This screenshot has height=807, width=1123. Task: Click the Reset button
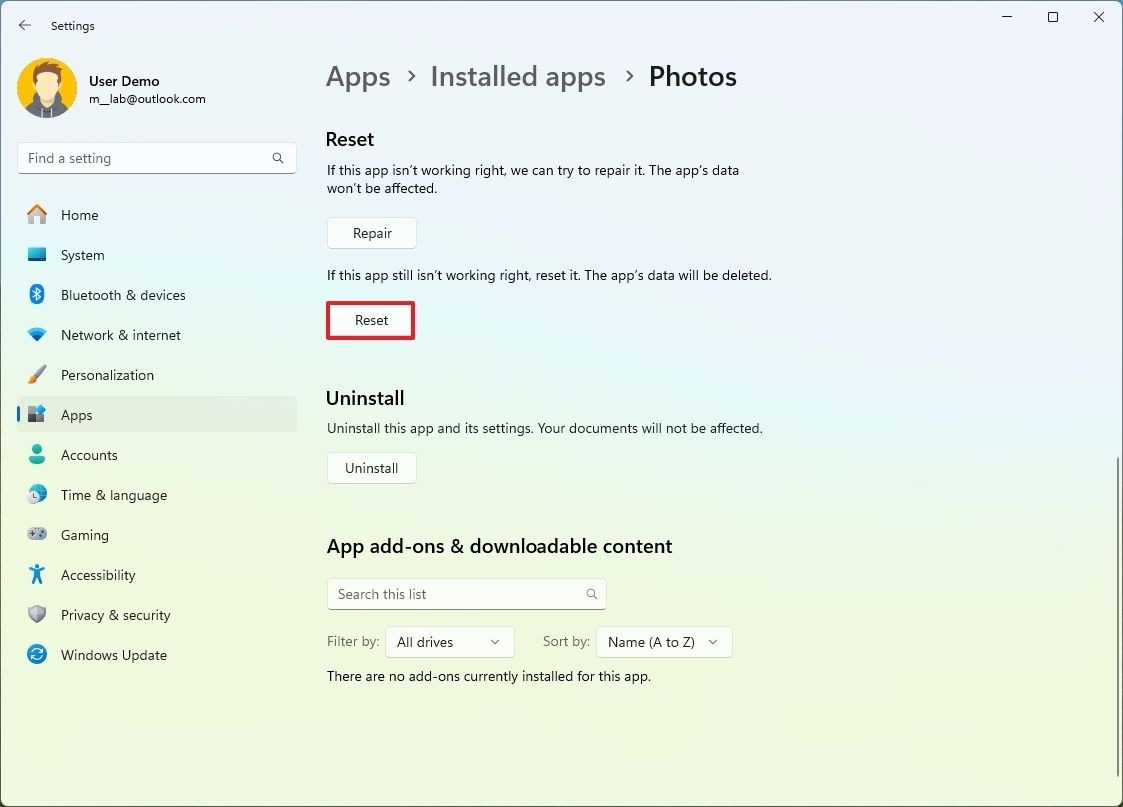[x=371, y=320]
